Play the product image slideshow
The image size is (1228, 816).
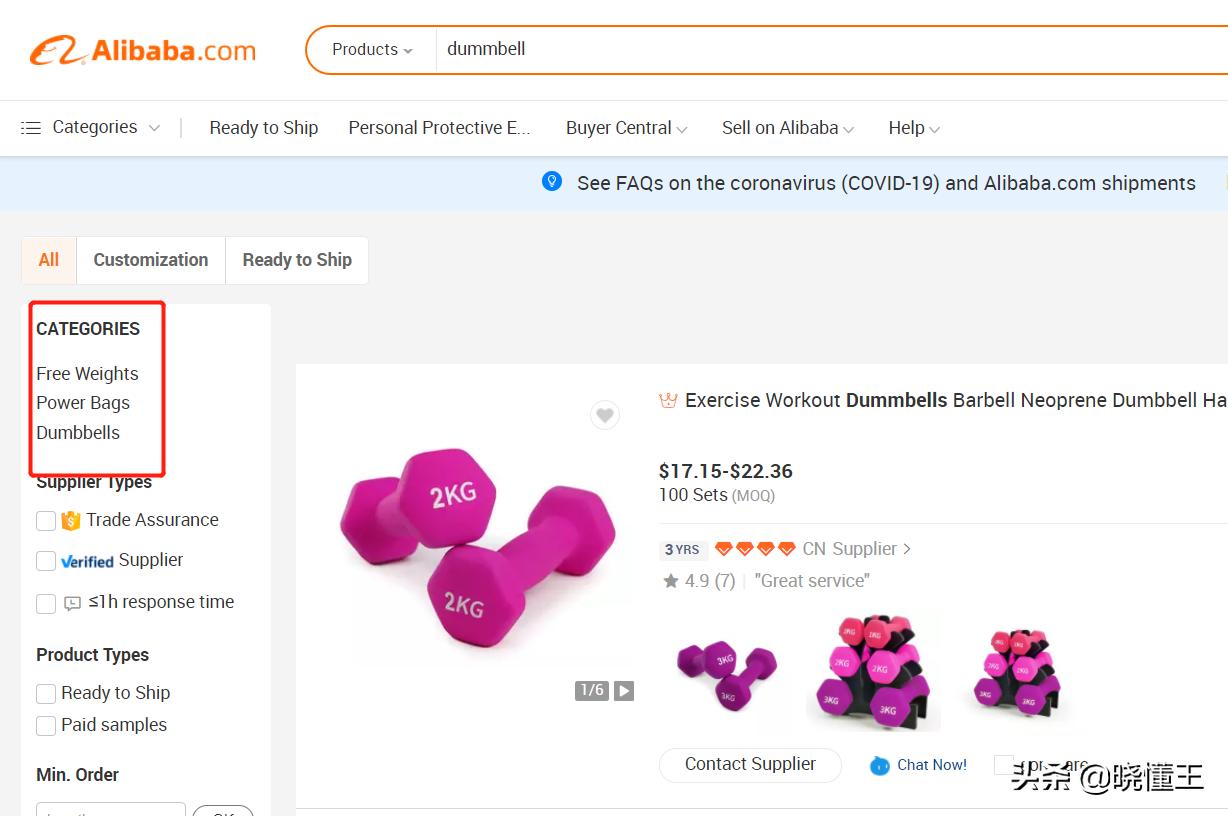point(624,690)
